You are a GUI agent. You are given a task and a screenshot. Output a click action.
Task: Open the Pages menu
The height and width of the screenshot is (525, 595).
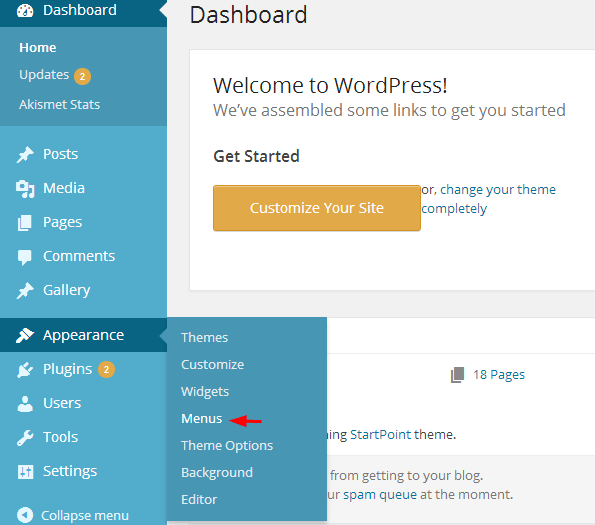click(83, 222)
